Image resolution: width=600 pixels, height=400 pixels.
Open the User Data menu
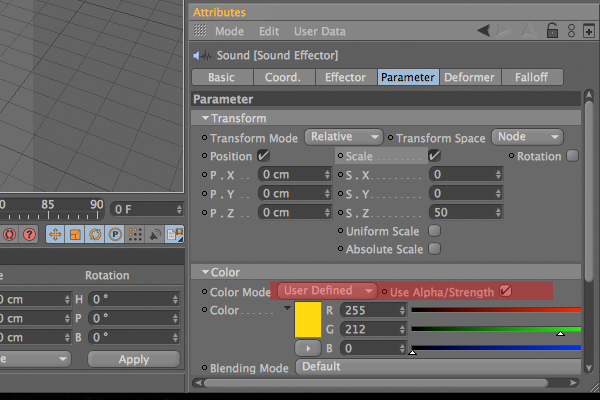[320, 31]
